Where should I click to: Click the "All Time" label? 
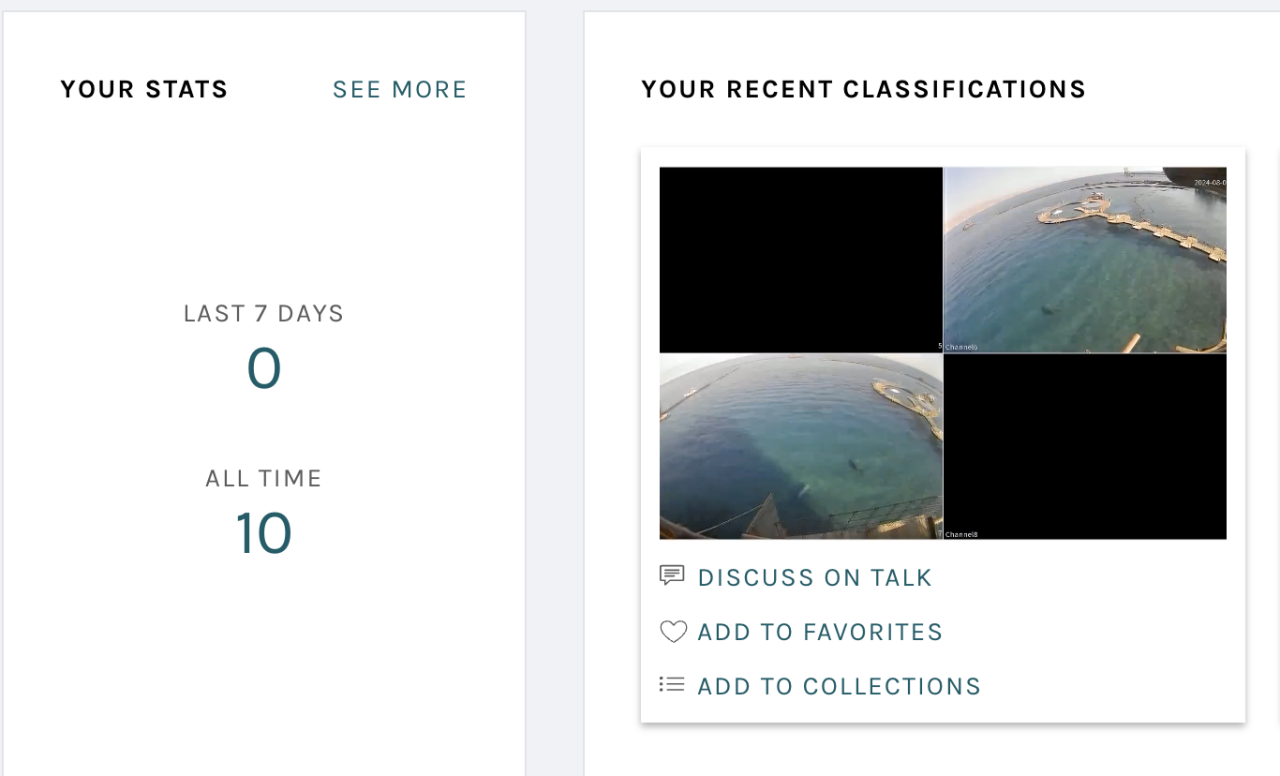point(264,479)
